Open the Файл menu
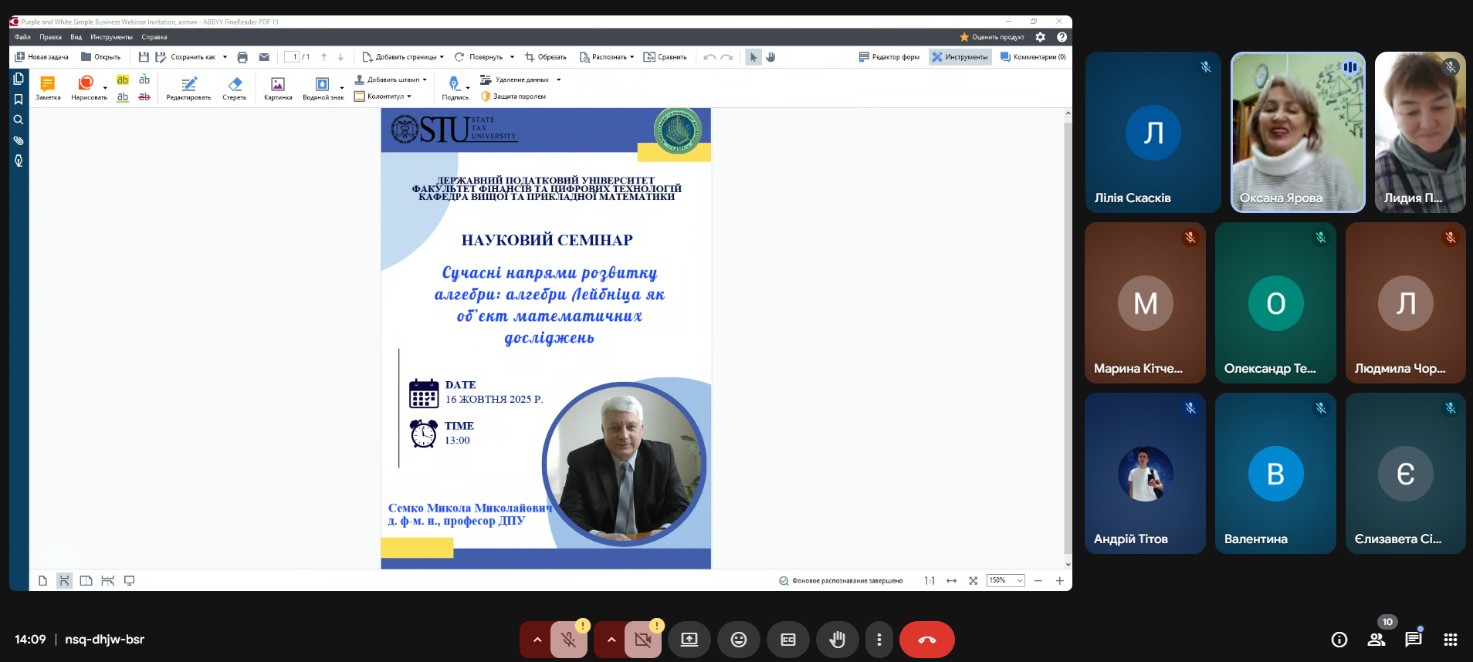The image size is (1473, 662). pos(22,37)
